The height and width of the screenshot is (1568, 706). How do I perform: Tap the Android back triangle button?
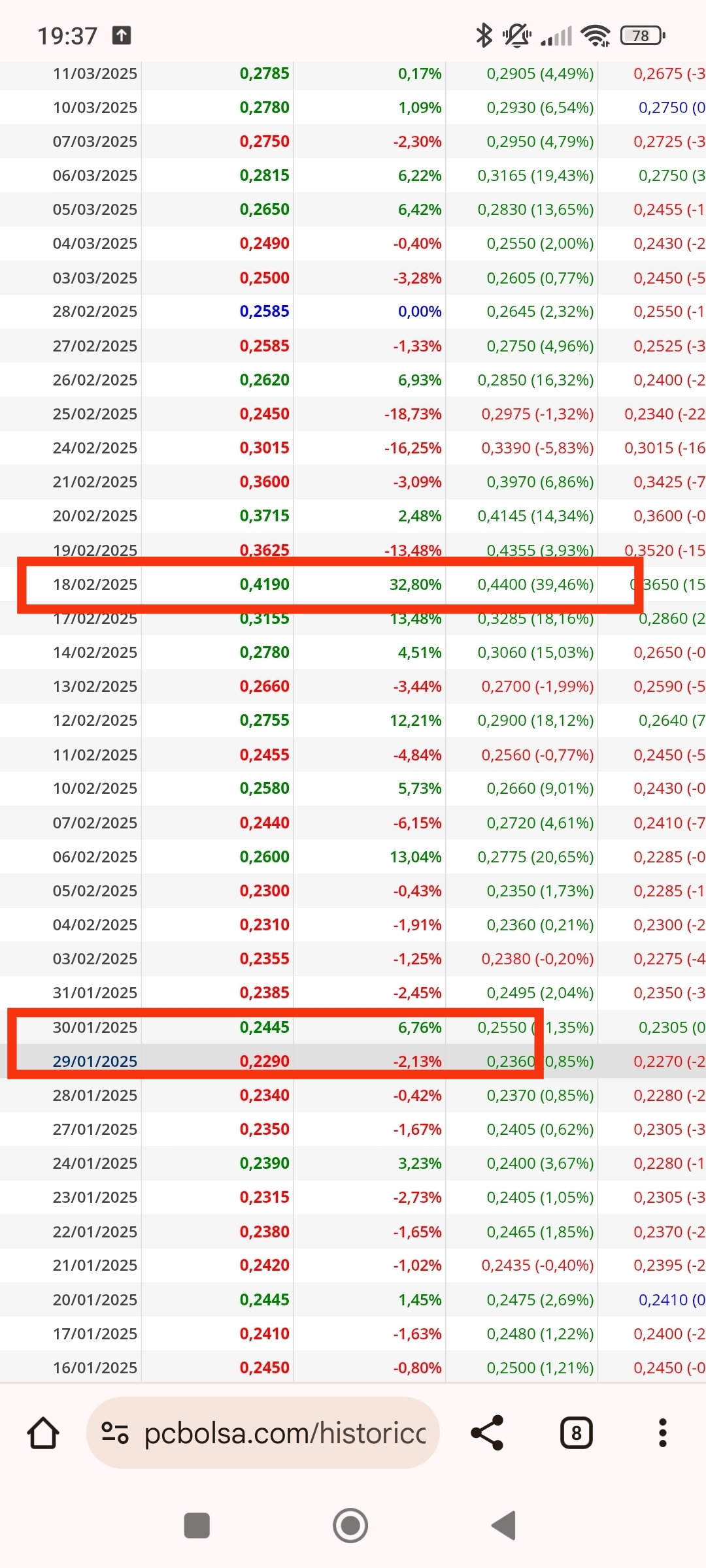(x=503, y=1526)
